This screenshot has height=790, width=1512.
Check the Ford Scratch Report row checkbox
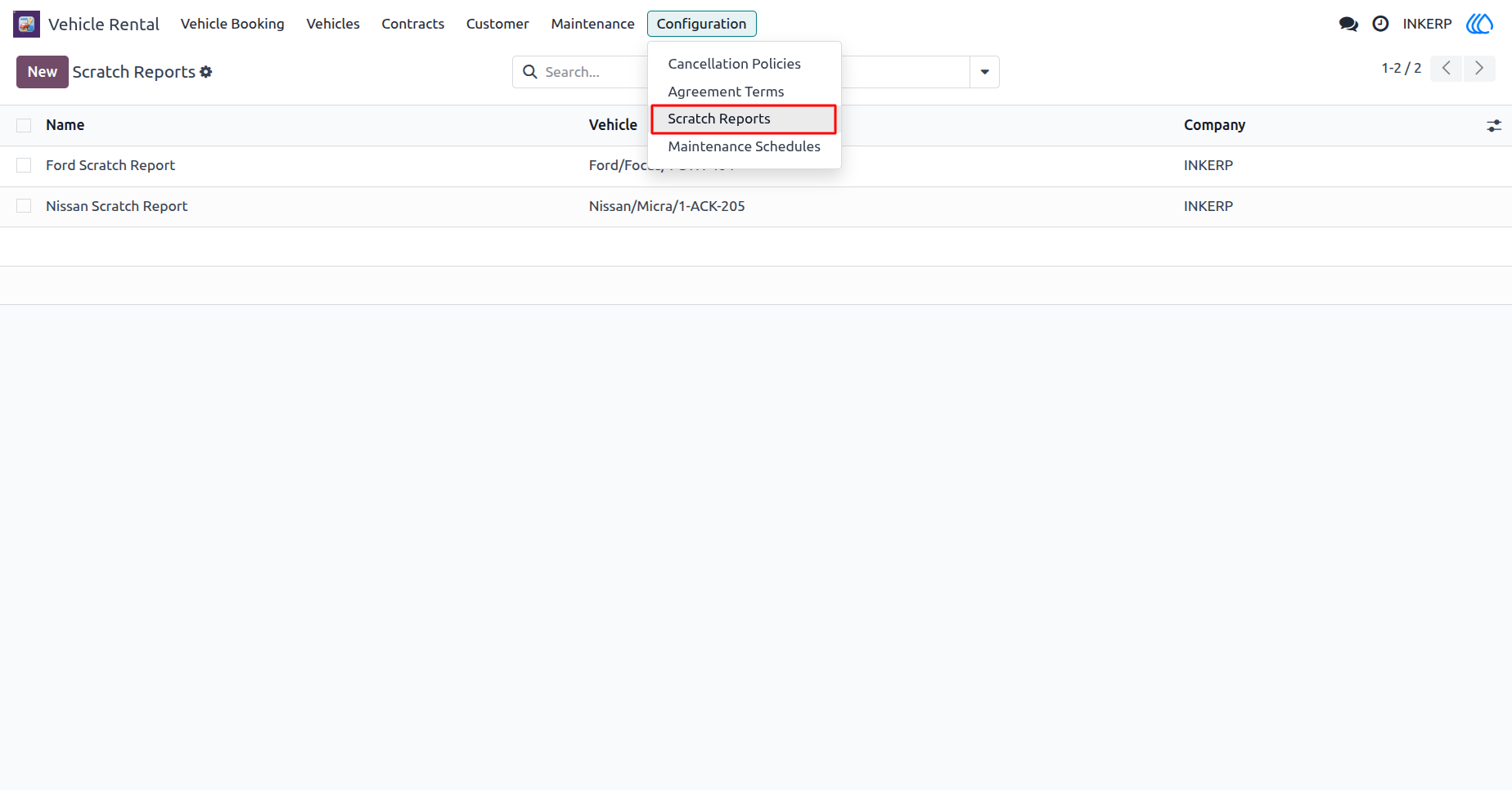24,165
